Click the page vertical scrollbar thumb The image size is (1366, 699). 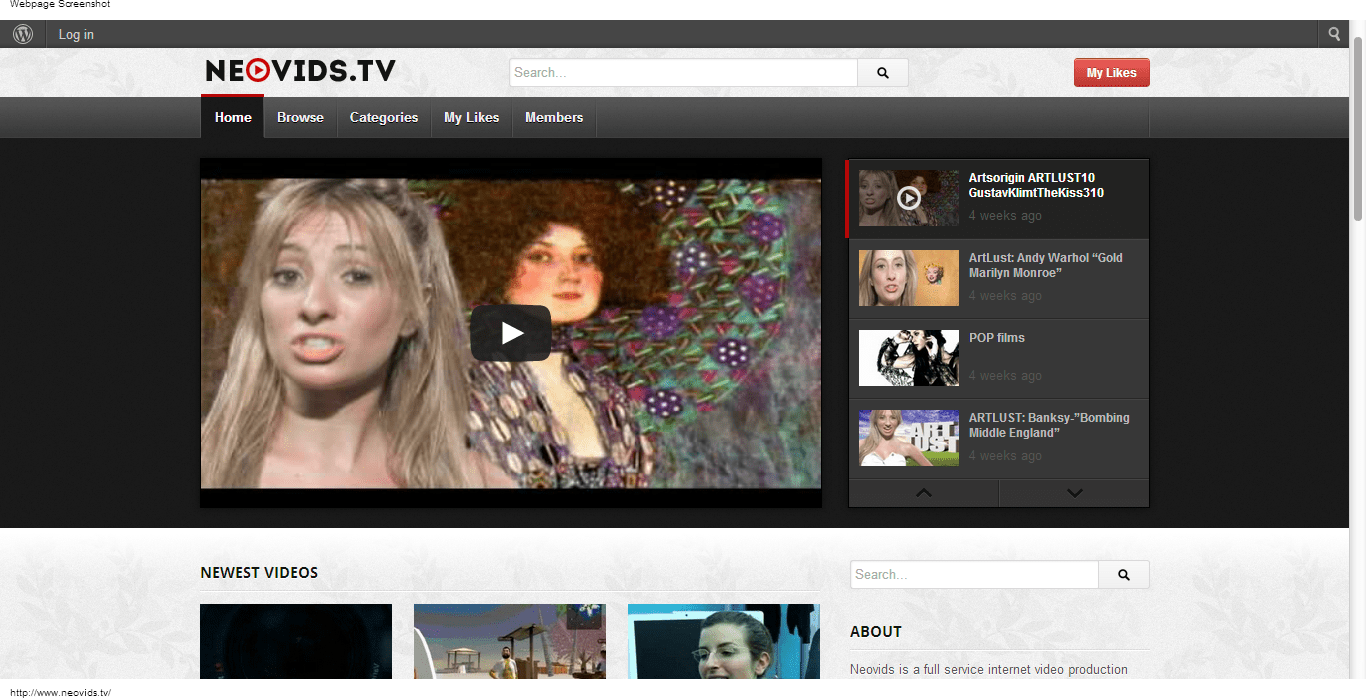pyautogui.click(x=1357, y=127)
